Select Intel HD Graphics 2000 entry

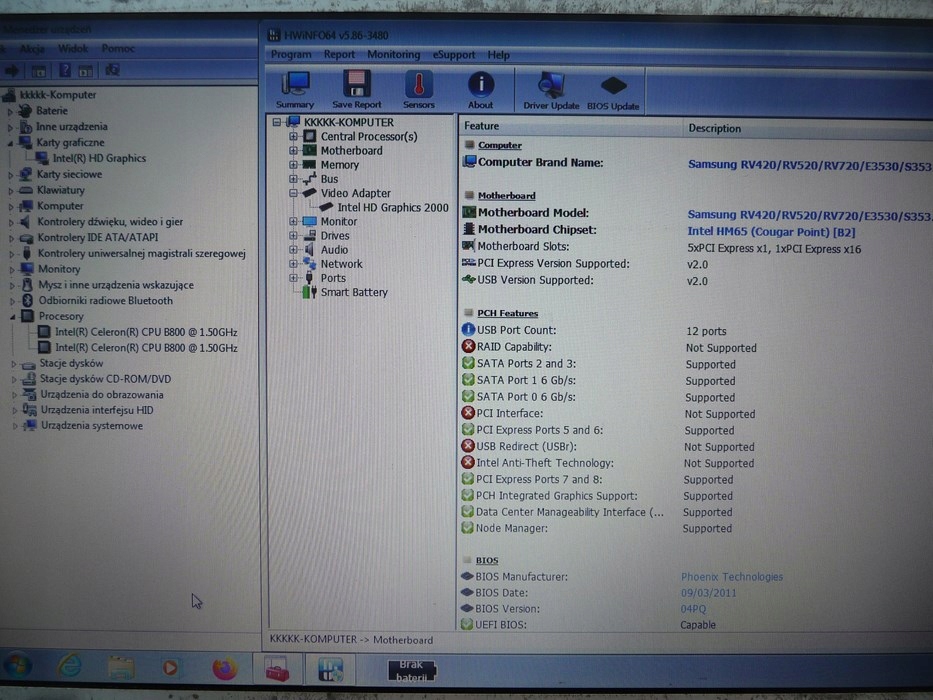pos(393,207)
